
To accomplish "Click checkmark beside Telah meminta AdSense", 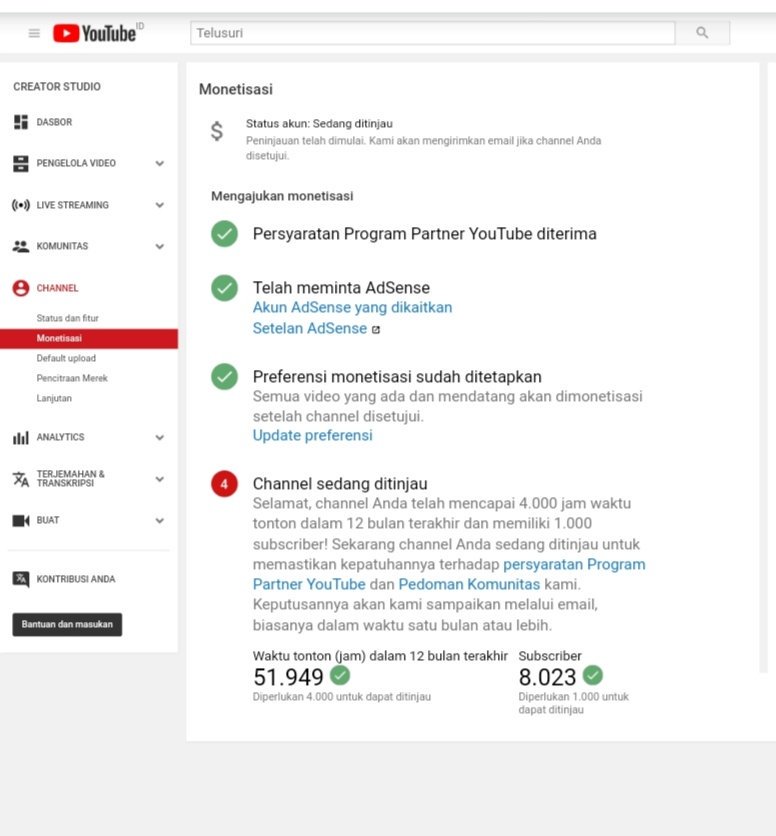I will click(225, 288).
